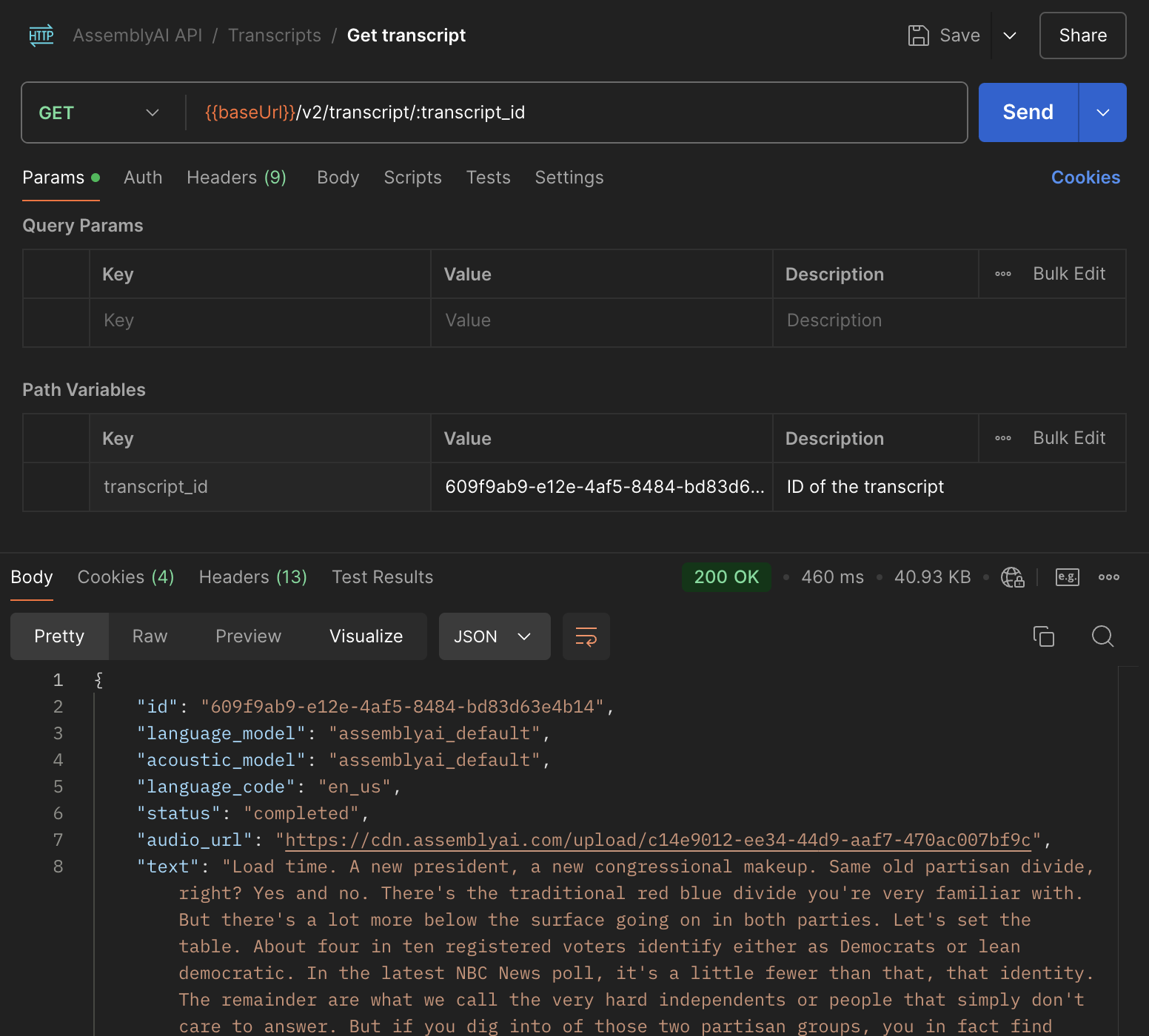Toggle word wrap in the response viewer
The image size is (1149, 1036).
pyautogui.click(x=586, y=636)
